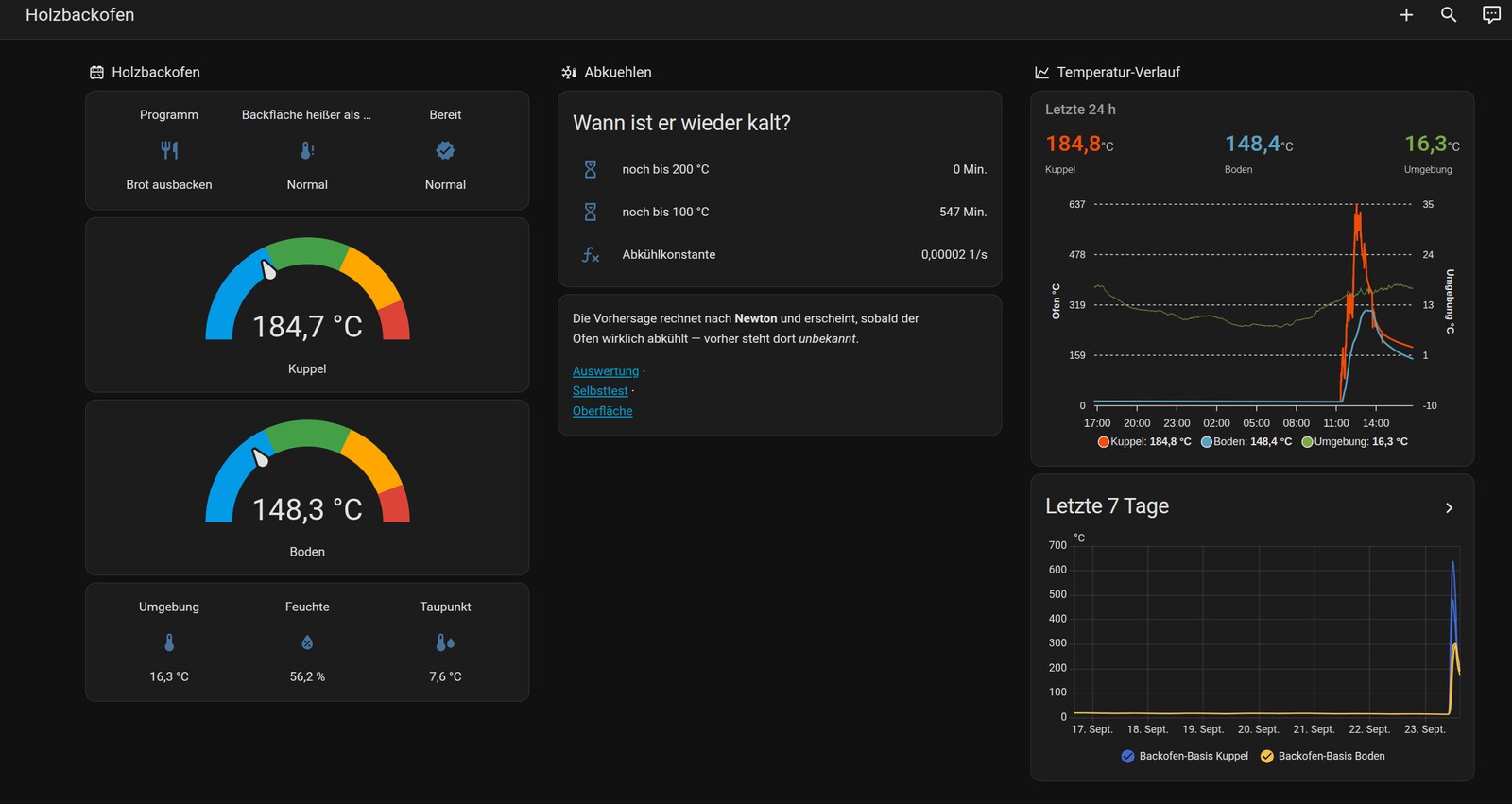
Task: Open the Kuppel temperature gauge
Action: (307, 305)
